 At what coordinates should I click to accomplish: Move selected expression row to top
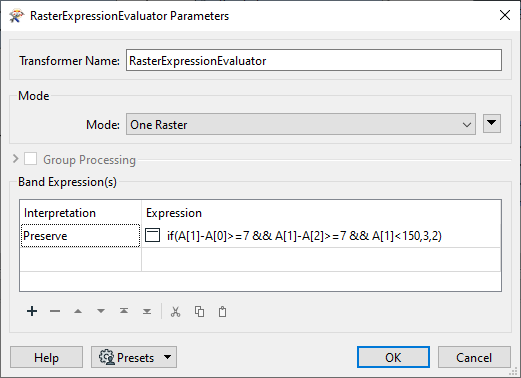[x=124, y=311]
